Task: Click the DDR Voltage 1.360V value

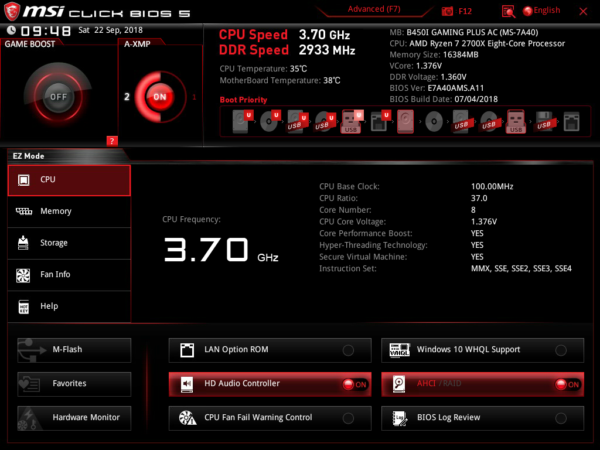Action: click(453, 77)
